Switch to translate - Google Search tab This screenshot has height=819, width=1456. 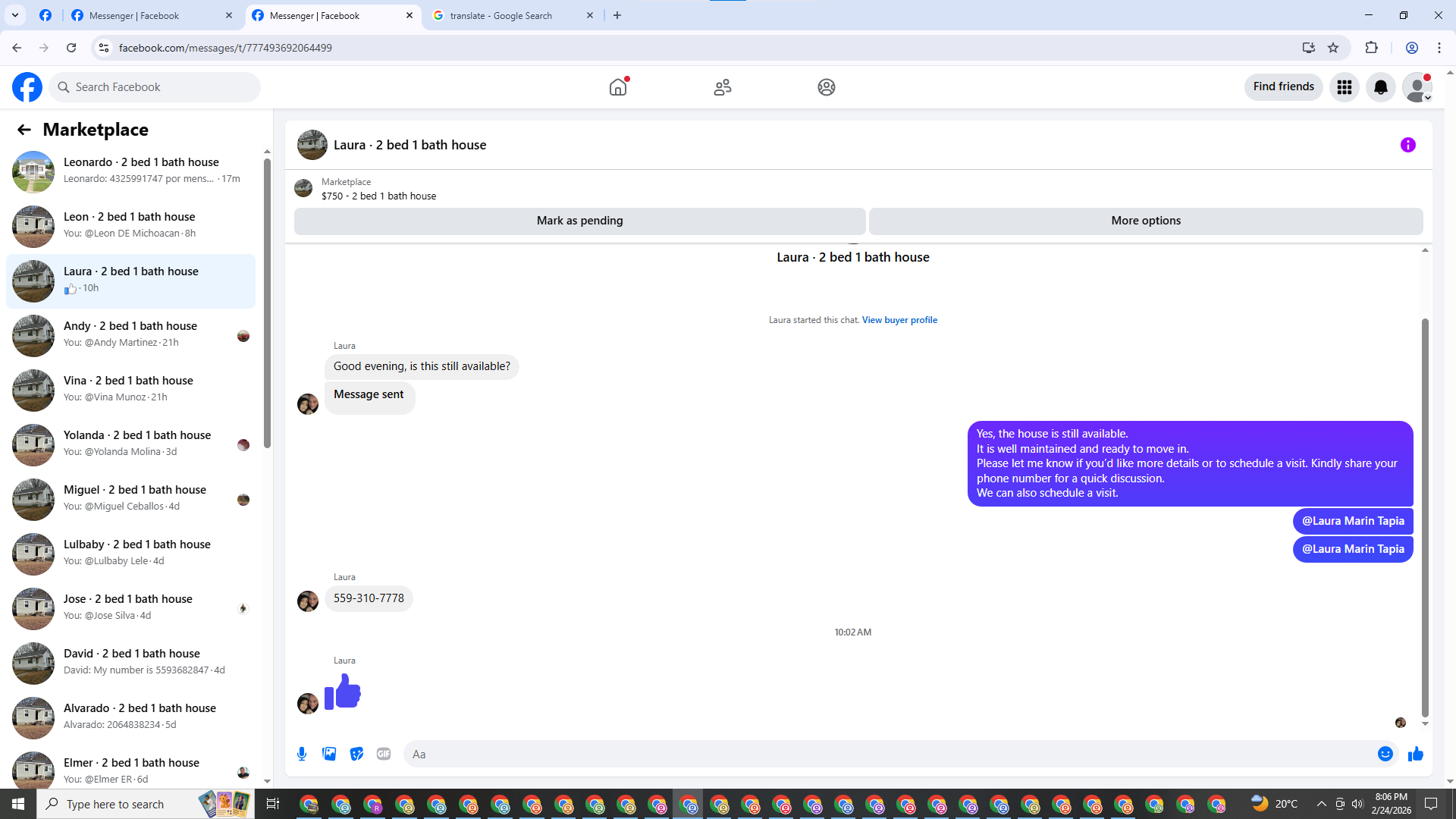500,15
